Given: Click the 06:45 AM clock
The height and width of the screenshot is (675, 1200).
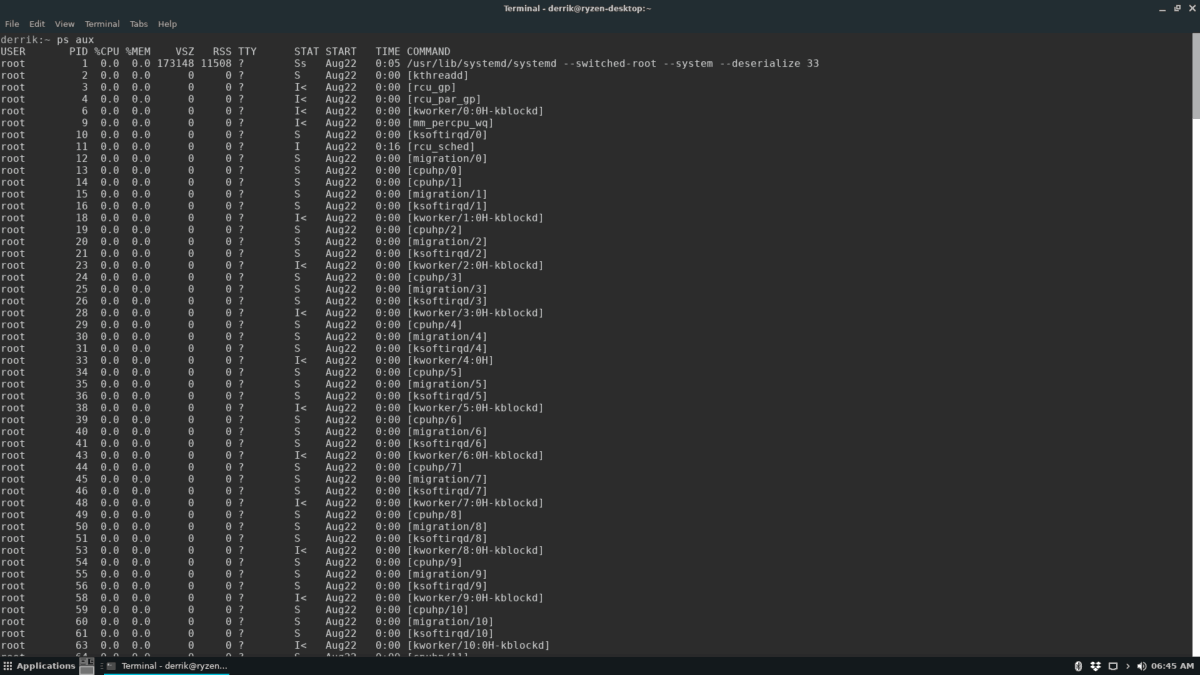Looking at the screenshot, I should pos(1172,666).
